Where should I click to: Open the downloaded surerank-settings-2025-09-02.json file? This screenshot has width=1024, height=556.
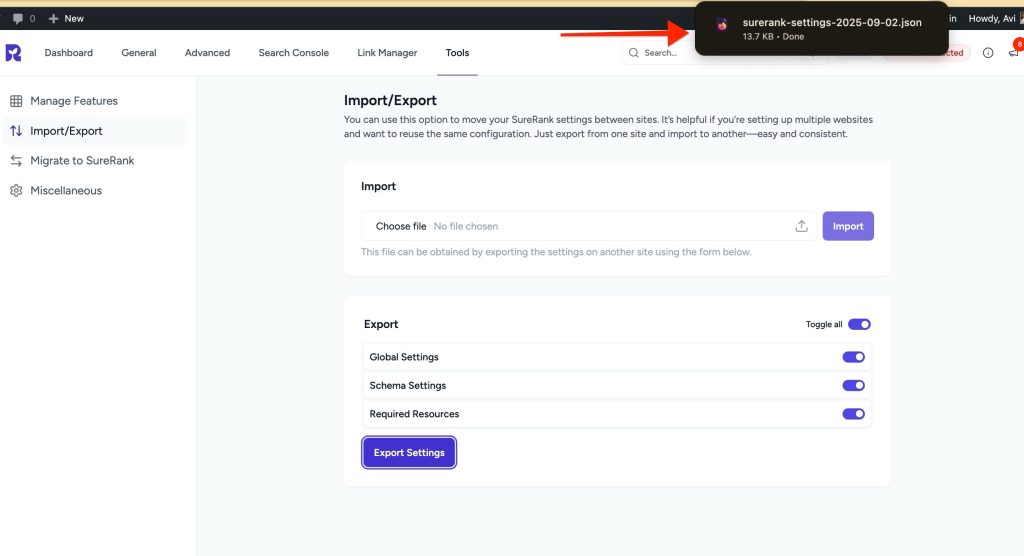[832, 22]
